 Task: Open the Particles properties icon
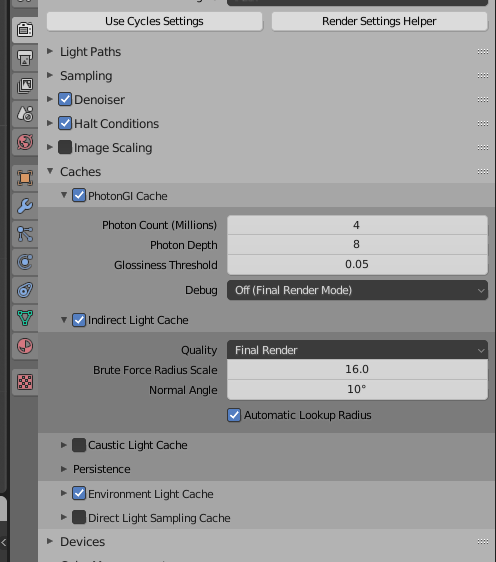(25, 234)
